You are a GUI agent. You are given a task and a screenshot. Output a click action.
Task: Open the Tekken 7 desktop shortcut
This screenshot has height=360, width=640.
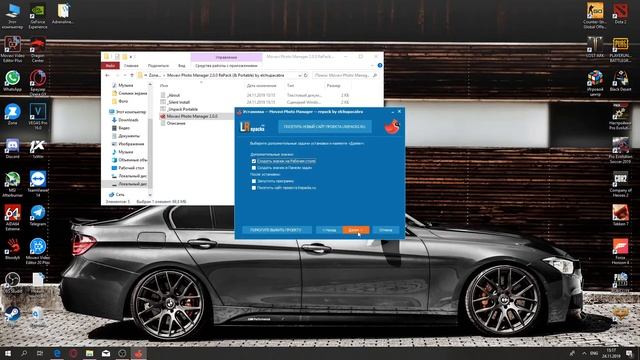[x=620, y=216]
